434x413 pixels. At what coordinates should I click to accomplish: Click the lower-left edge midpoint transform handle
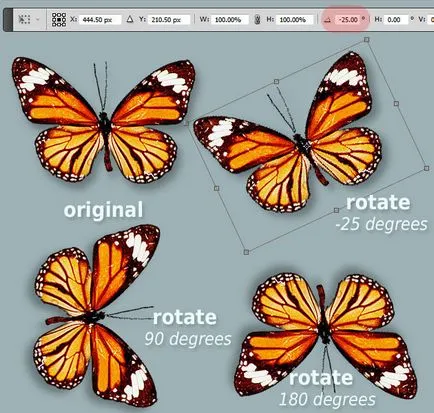click(x=216, y=188)
